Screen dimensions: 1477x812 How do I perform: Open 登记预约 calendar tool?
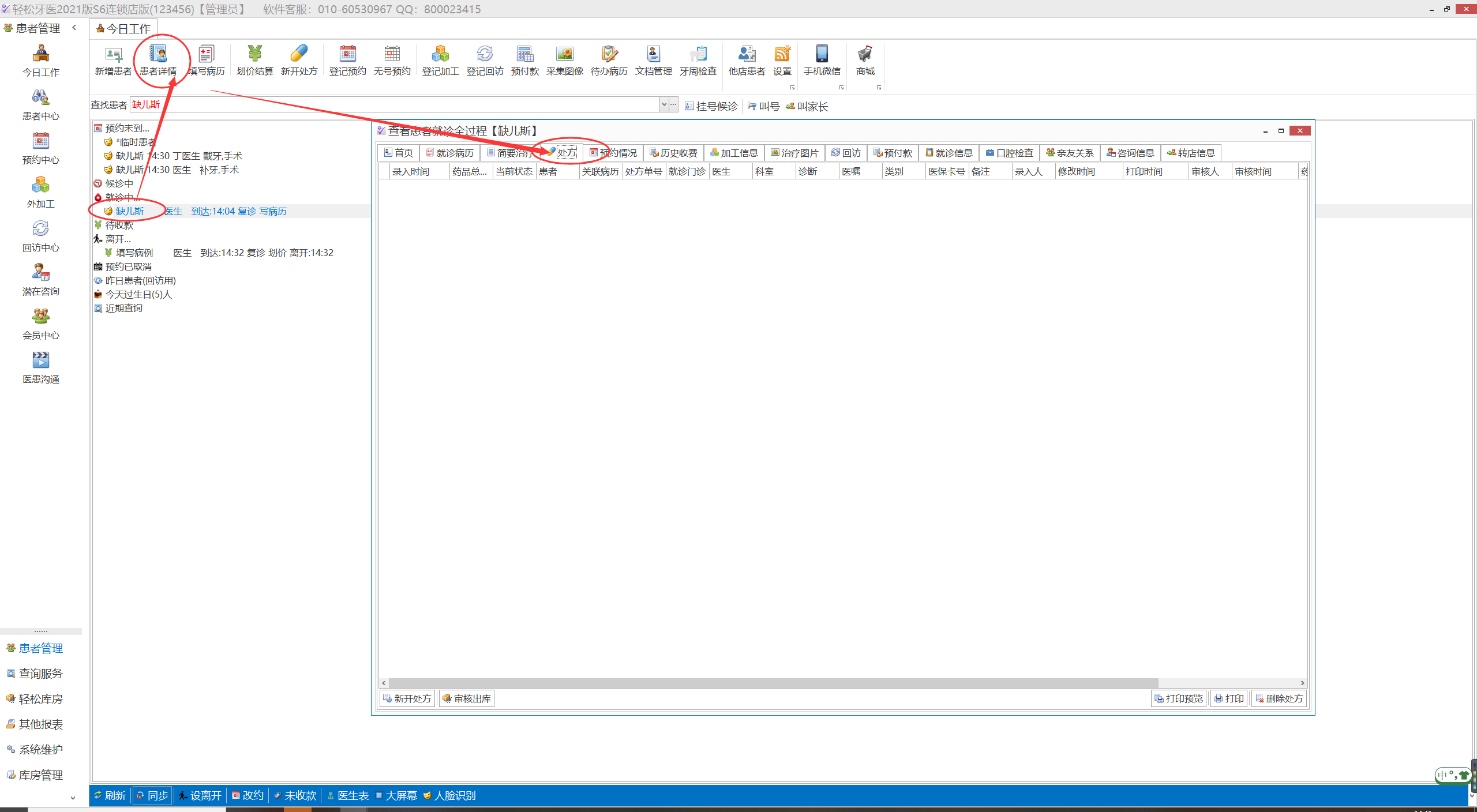(347, 61)
